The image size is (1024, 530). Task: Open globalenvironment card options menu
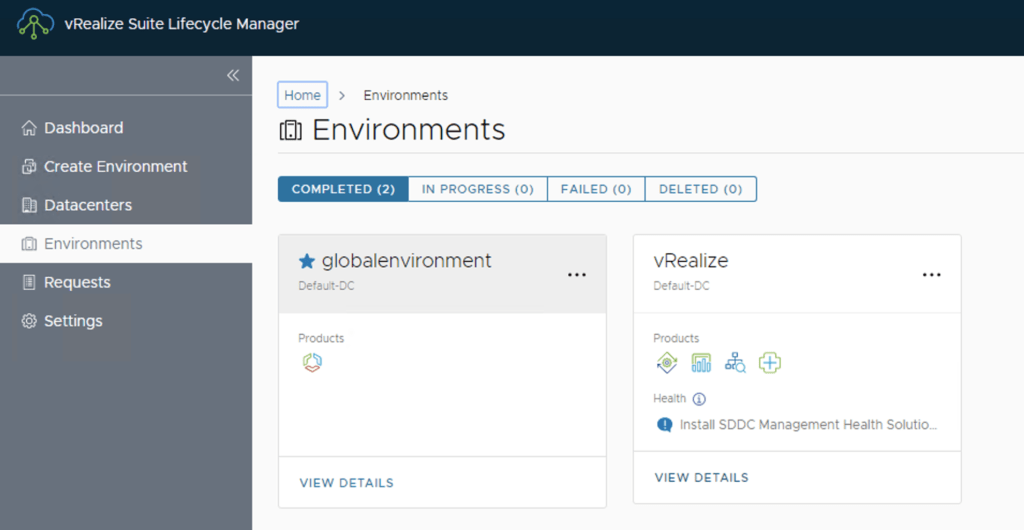click(577, 275)
